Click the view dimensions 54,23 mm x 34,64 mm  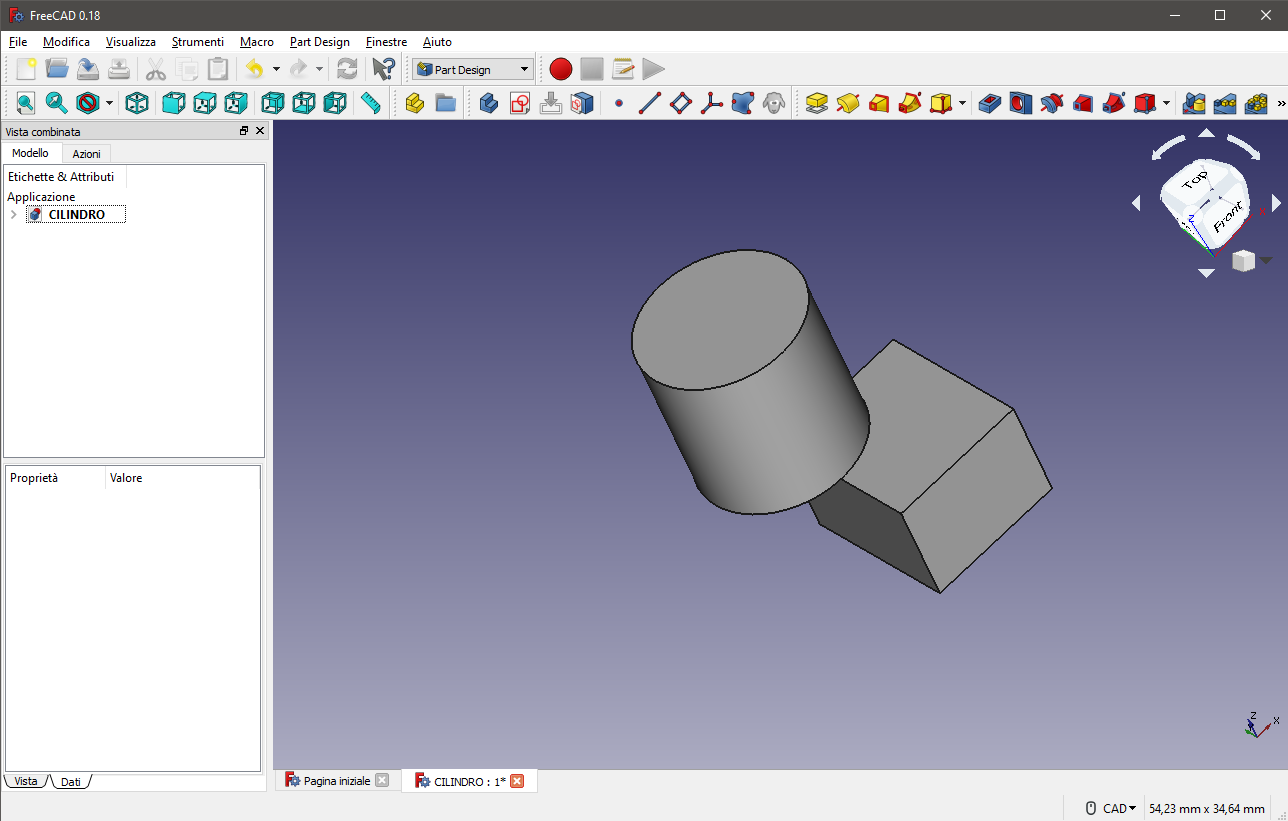tap(1207, 808)
